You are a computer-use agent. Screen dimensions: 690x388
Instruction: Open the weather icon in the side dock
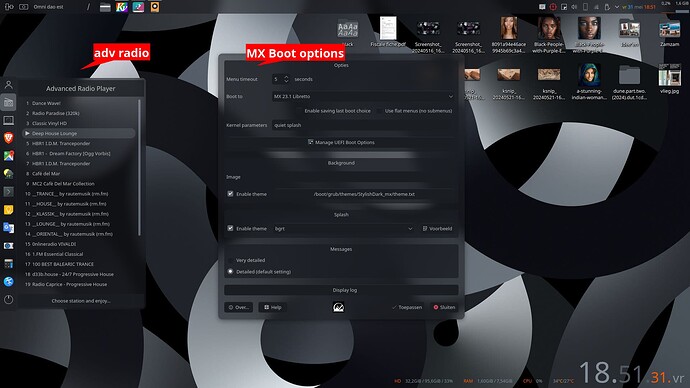click(x=8, y=174)
